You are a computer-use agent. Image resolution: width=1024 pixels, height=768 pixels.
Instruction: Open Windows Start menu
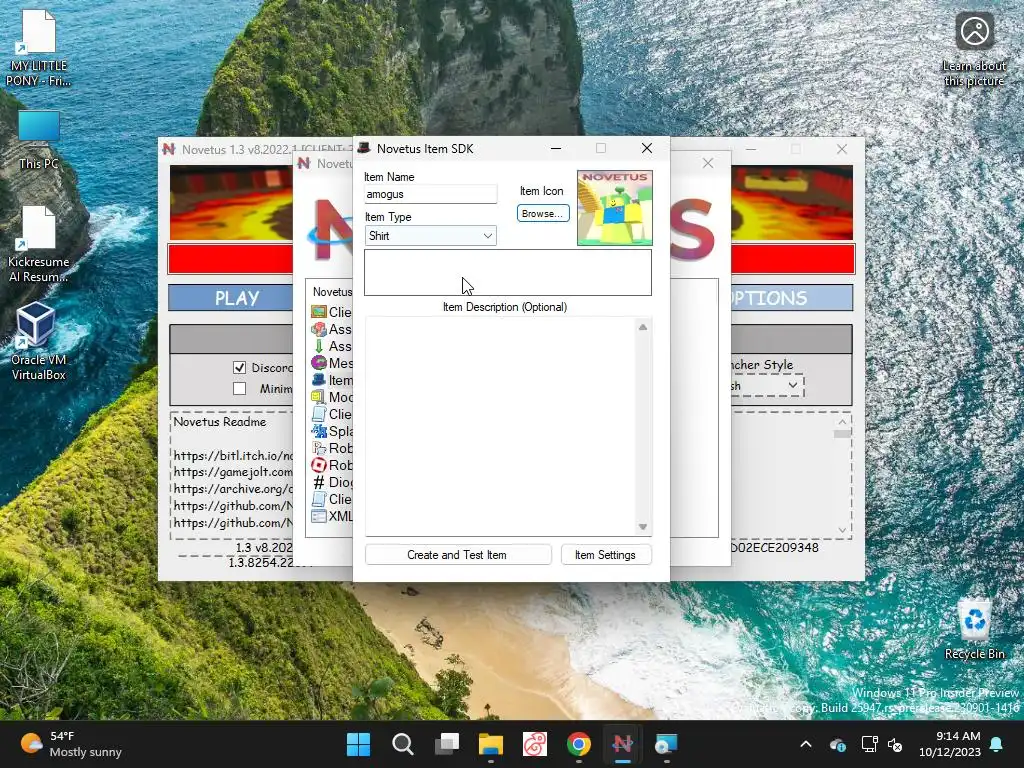coord(358,744)
